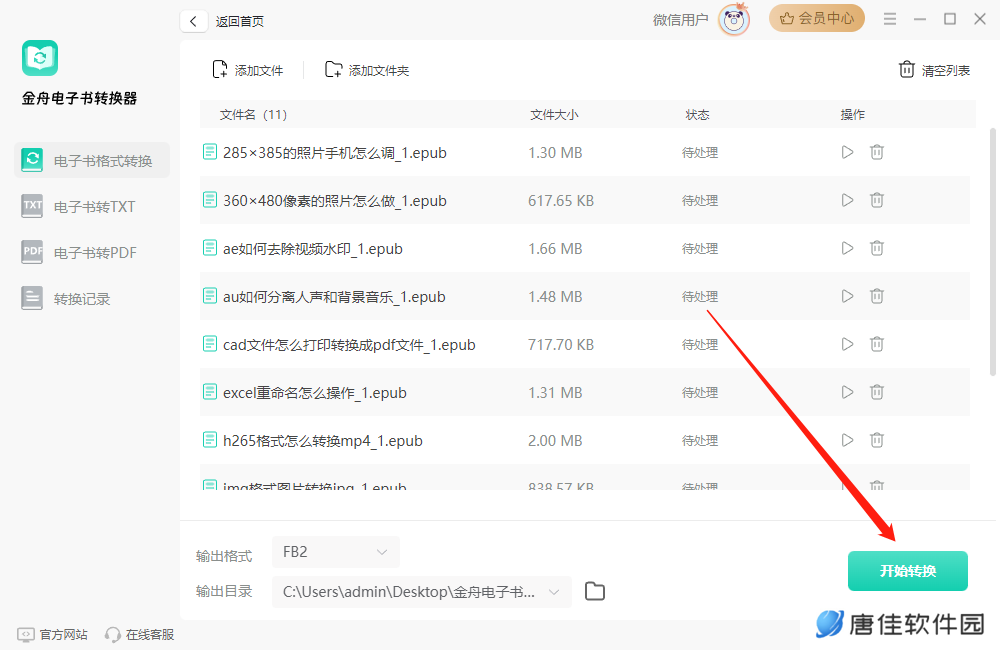Viewport: 1000px width, 650px height.
Task: Select file excel重命名怎么操作_1.epub
Action: coord(314,392)
